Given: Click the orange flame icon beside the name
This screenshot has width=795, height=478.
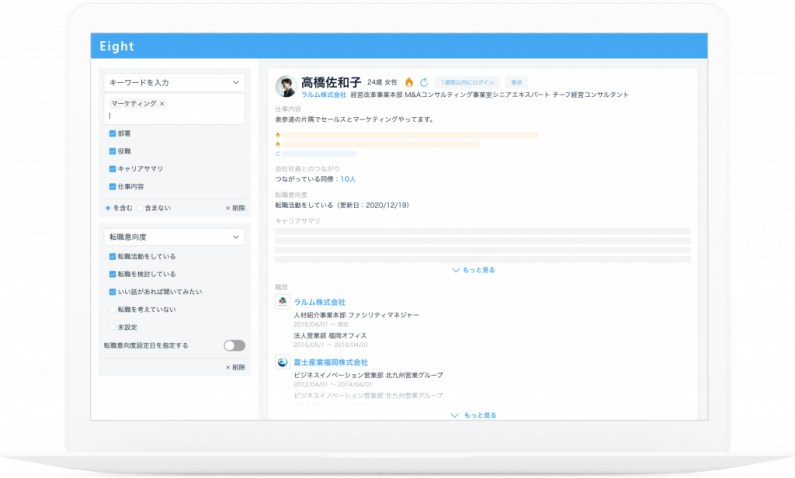Looking at the screenshot, I should point(409,82).
